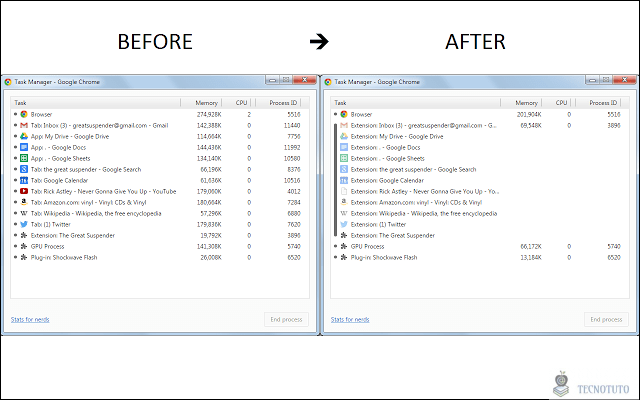The width and height of the screenshot is (640, 400).
Task: Select Plug-in: Shockwave Flash row in AFTER window
Action: pos(480,258)
